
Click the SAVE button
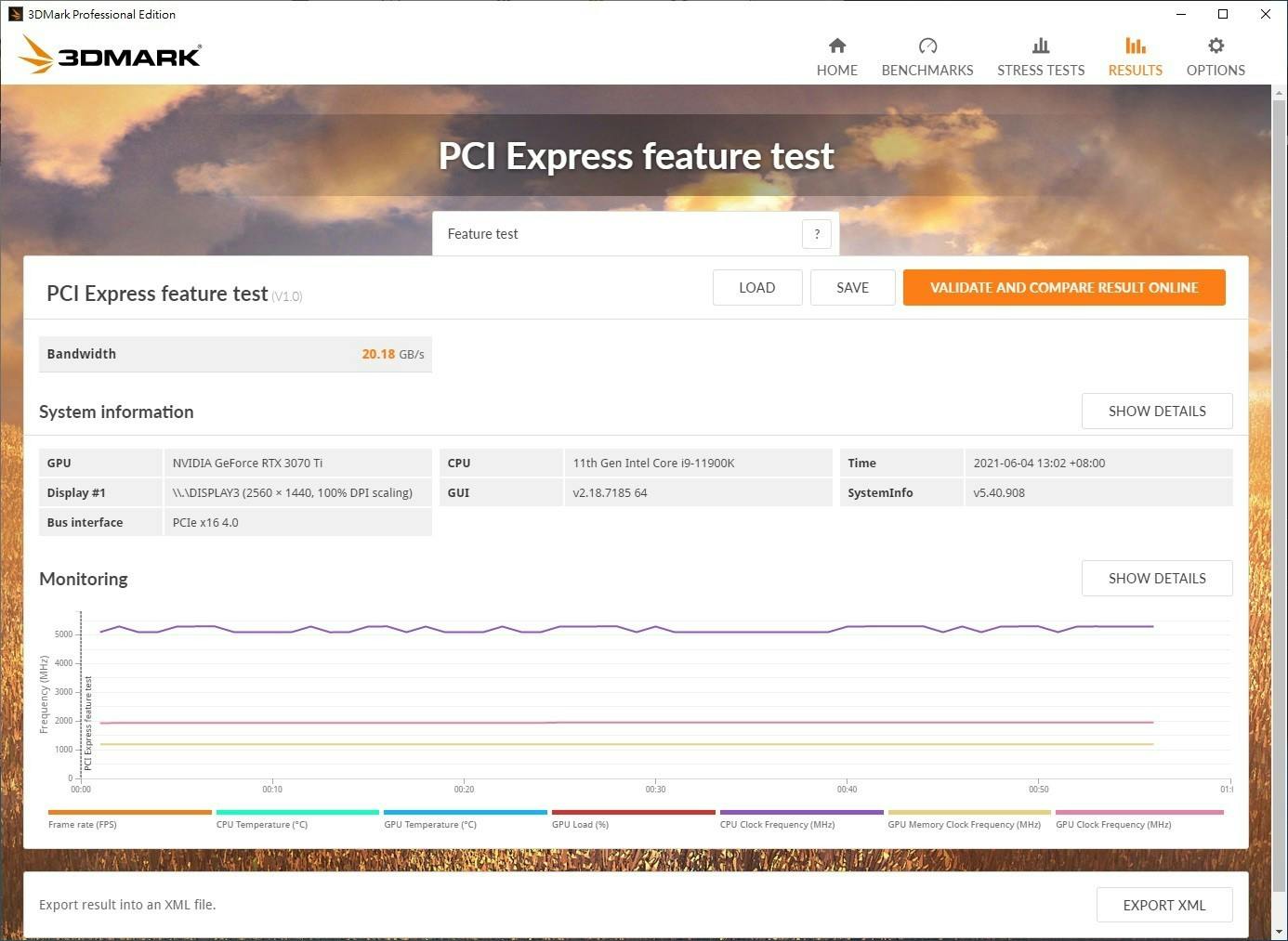[x=853, y=288]
